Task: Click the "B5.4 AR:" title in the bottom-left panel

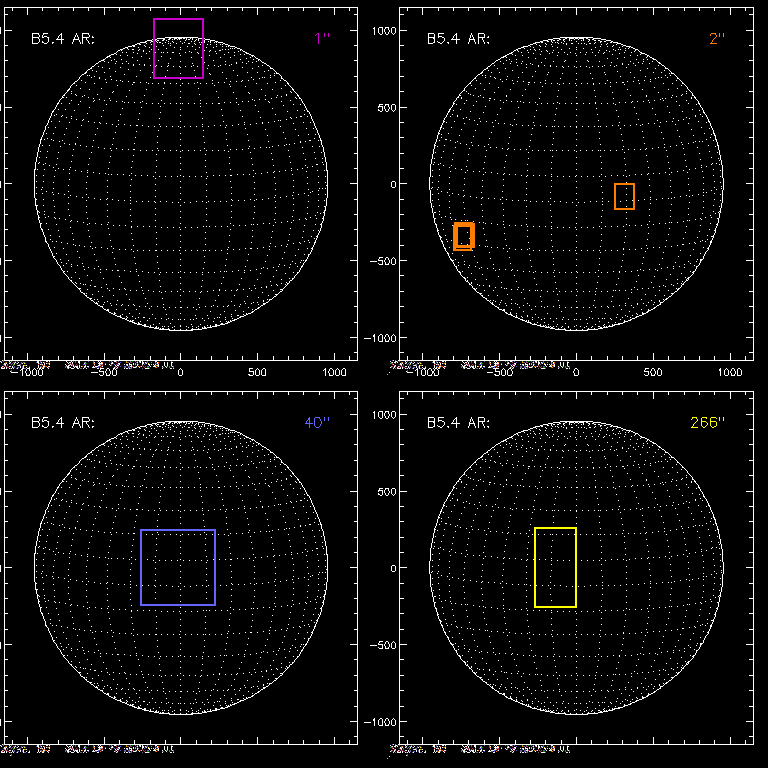Action: pos(62,423)
